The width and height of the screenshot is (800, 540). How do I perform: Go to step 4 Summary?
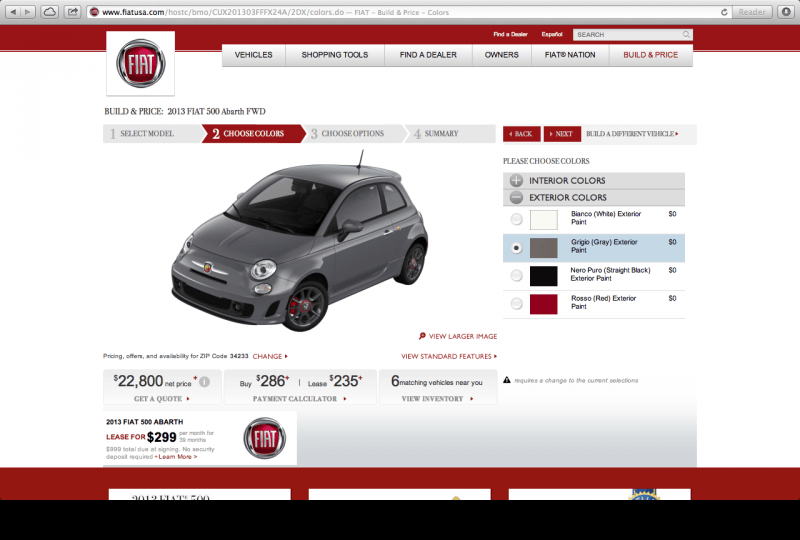[x=449, y=134]
